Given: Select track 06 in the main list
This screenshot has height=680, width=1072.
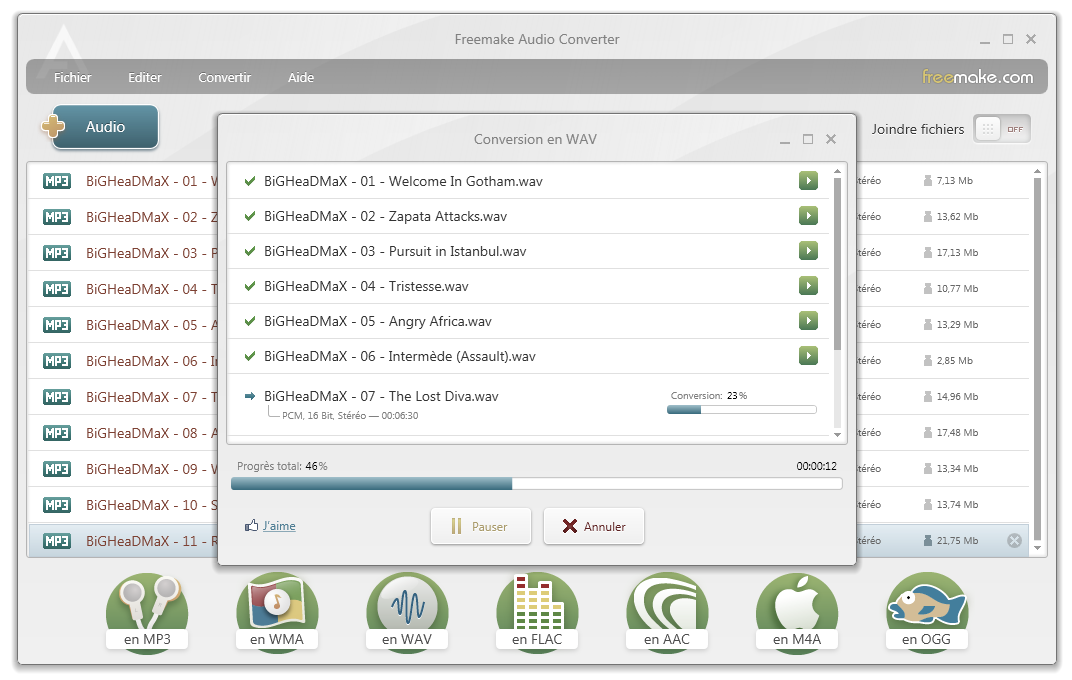Looking at the screenshot, I should (x=123, y=361).
